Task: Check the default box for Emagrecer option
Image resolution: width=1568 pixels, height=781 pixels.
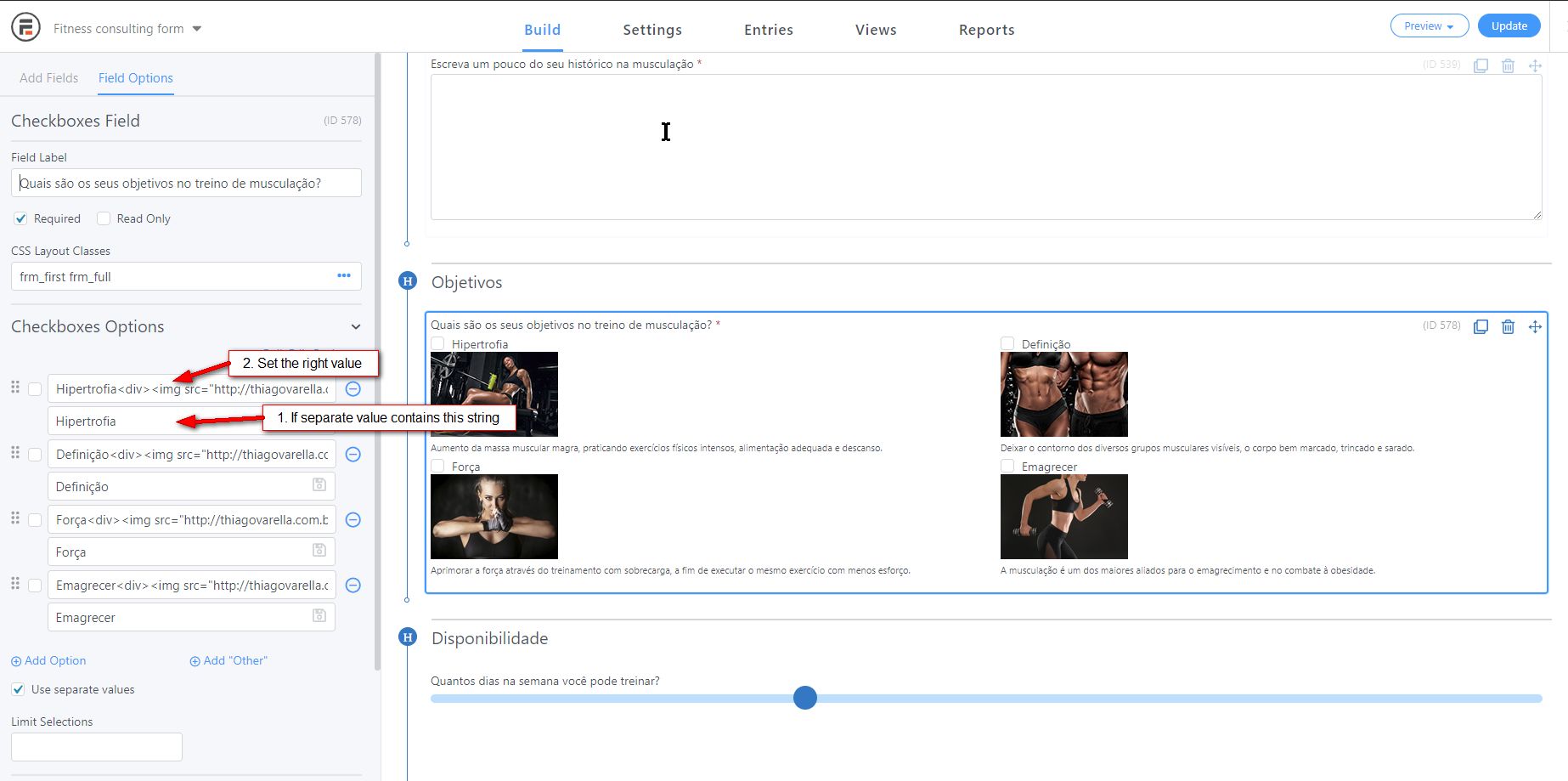Action: point(35,586)
